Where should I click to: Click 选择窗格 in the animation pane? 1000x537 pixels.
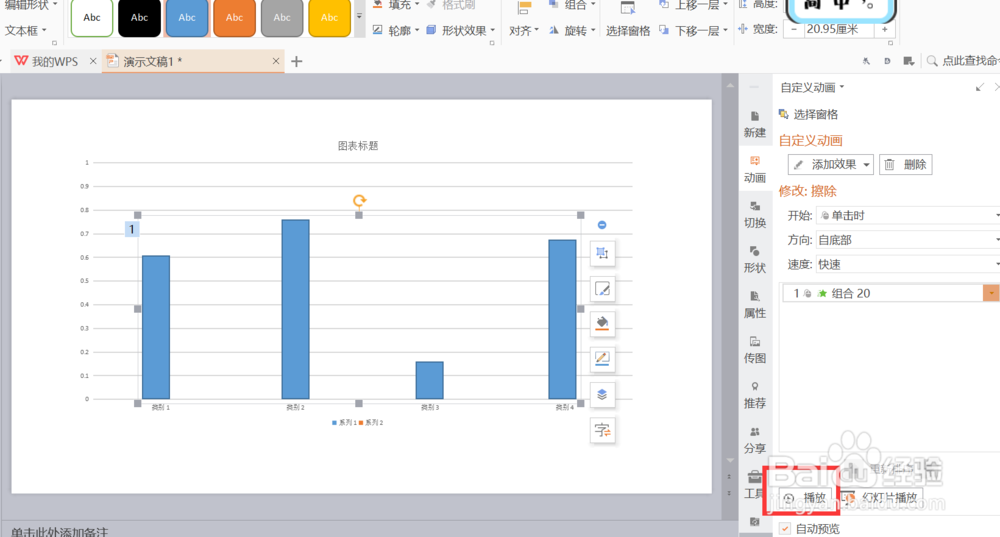pos(809,114)
